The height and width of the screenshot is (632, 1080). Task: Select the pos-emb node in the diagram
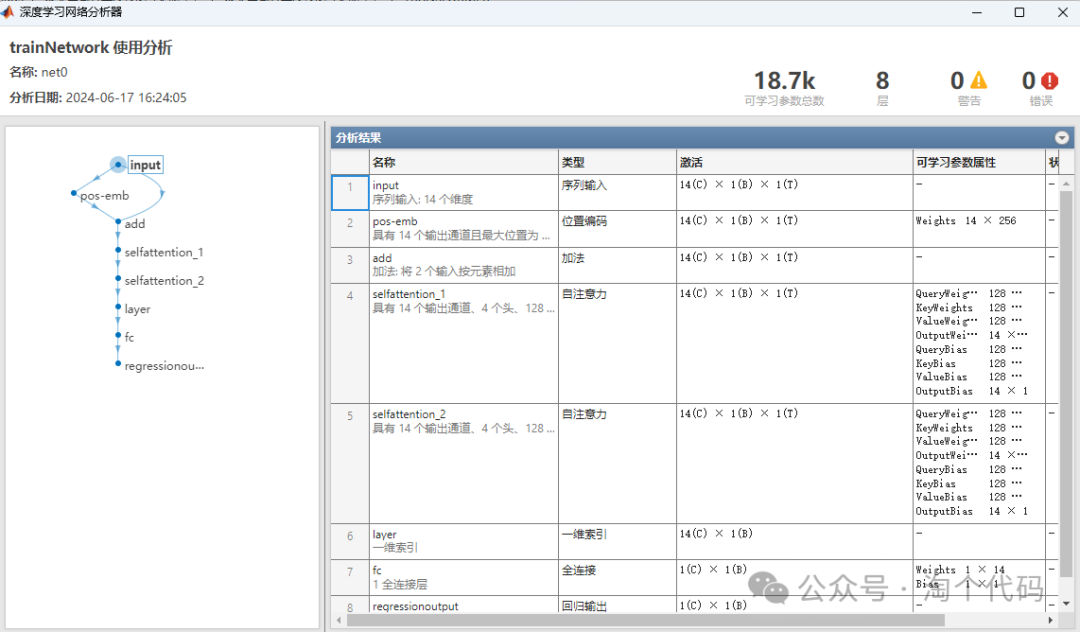tap(103, 195)
